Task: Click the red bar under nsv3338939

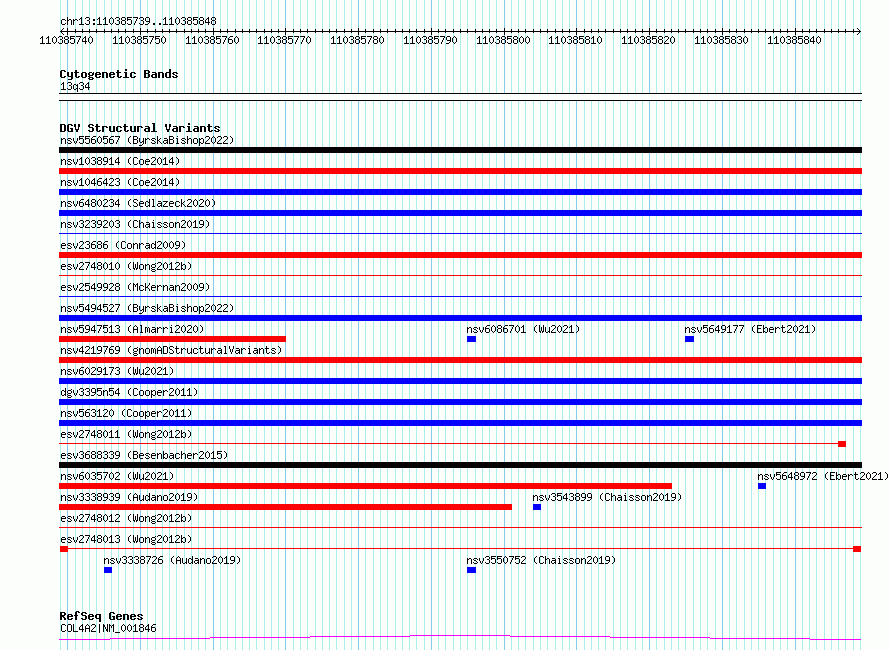Action: point(286,507)
